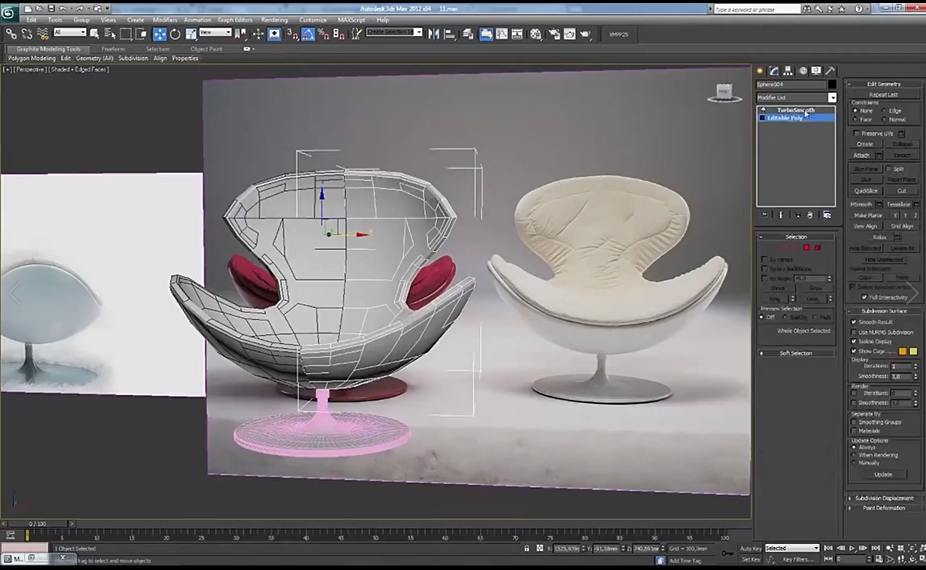Screen dimensions: 926x570
Task: Click the 3ds Max application logo button
Action: (8, 12)
